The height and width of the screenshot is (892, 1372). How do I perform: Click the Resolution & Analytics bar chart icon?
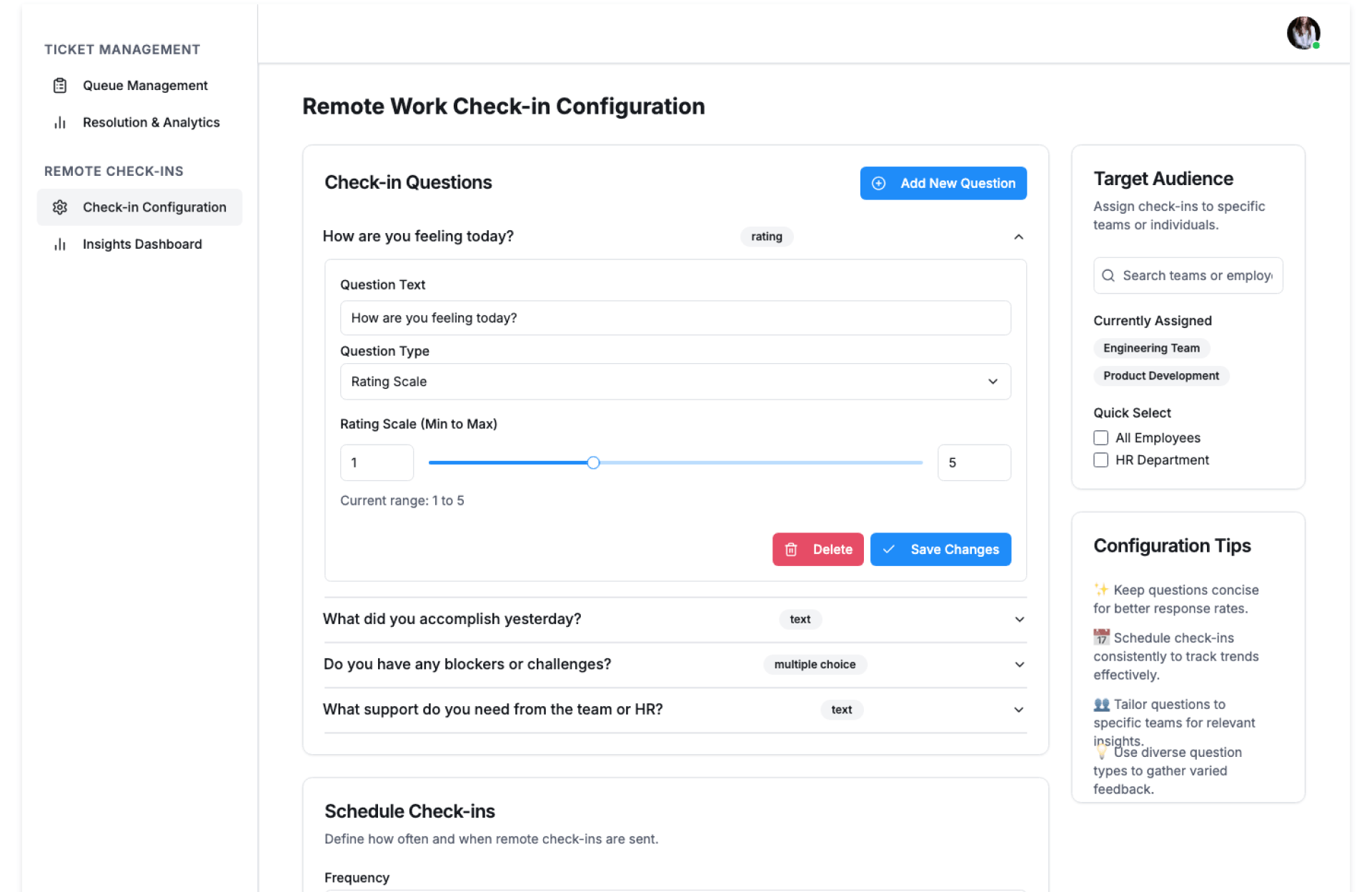pos(60,123)
